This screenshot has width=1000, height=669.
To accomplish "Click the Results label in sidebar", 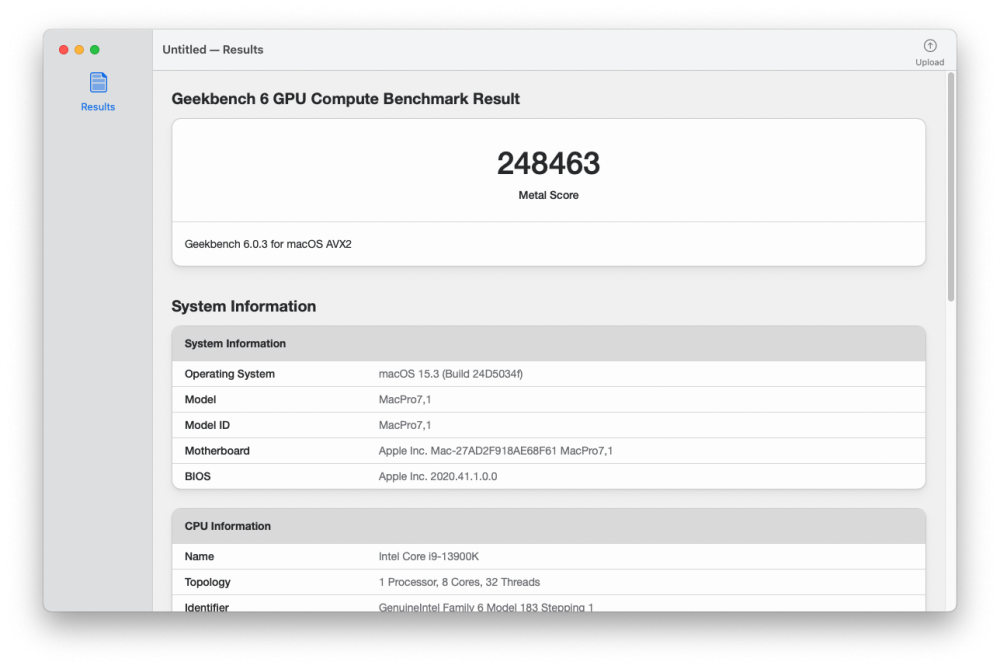I will tap(98, 107).
